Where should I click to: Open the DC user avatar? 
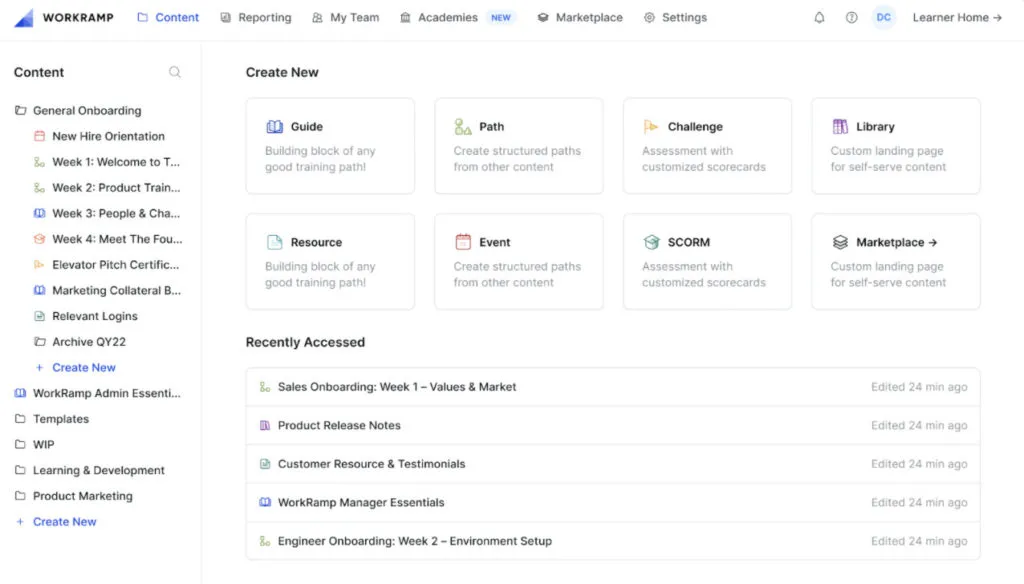pyautogui.click(x=883, y=18)
